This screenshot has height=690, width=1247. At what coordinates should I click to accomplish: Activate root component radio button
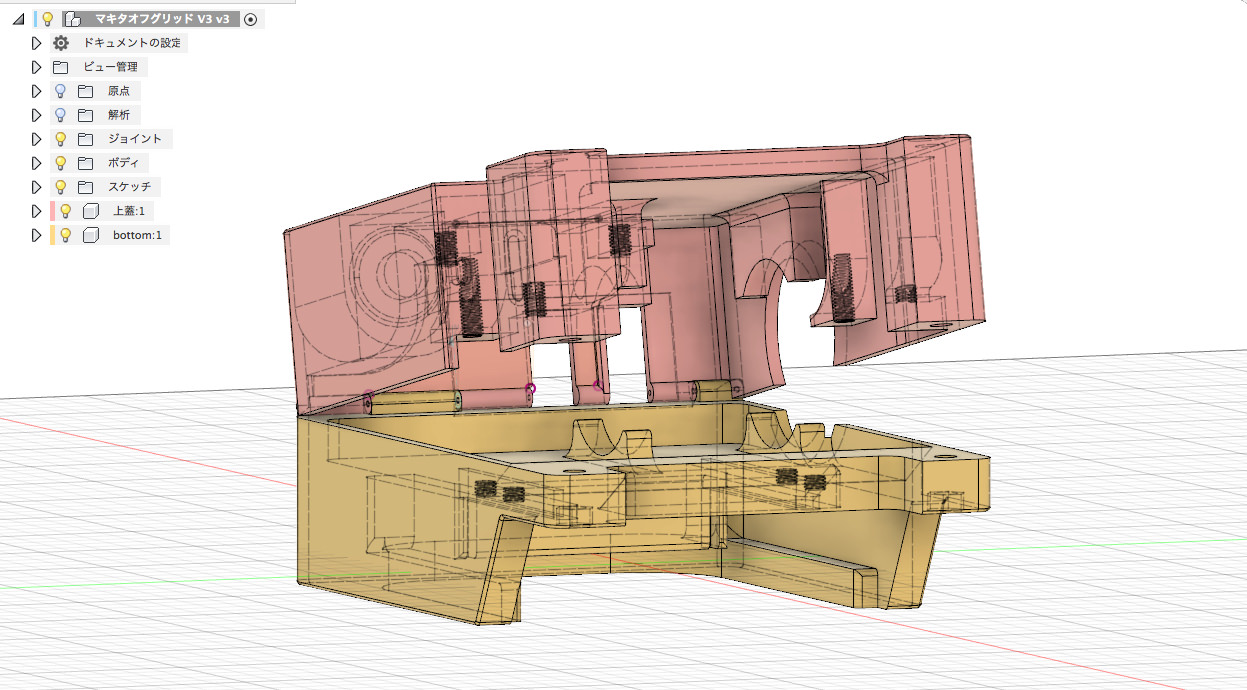(x=250, y=19)
